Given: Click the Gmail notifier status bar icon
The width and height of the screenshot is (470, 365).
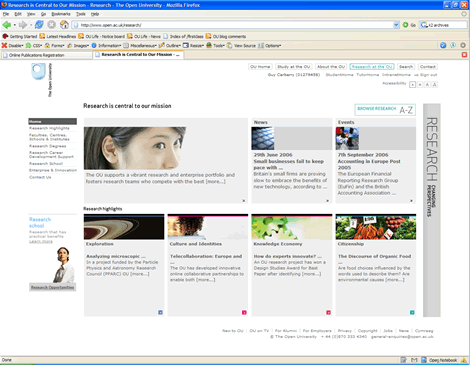Looking at the screenshot, I should pyautogui.click(x=414, y=360).
